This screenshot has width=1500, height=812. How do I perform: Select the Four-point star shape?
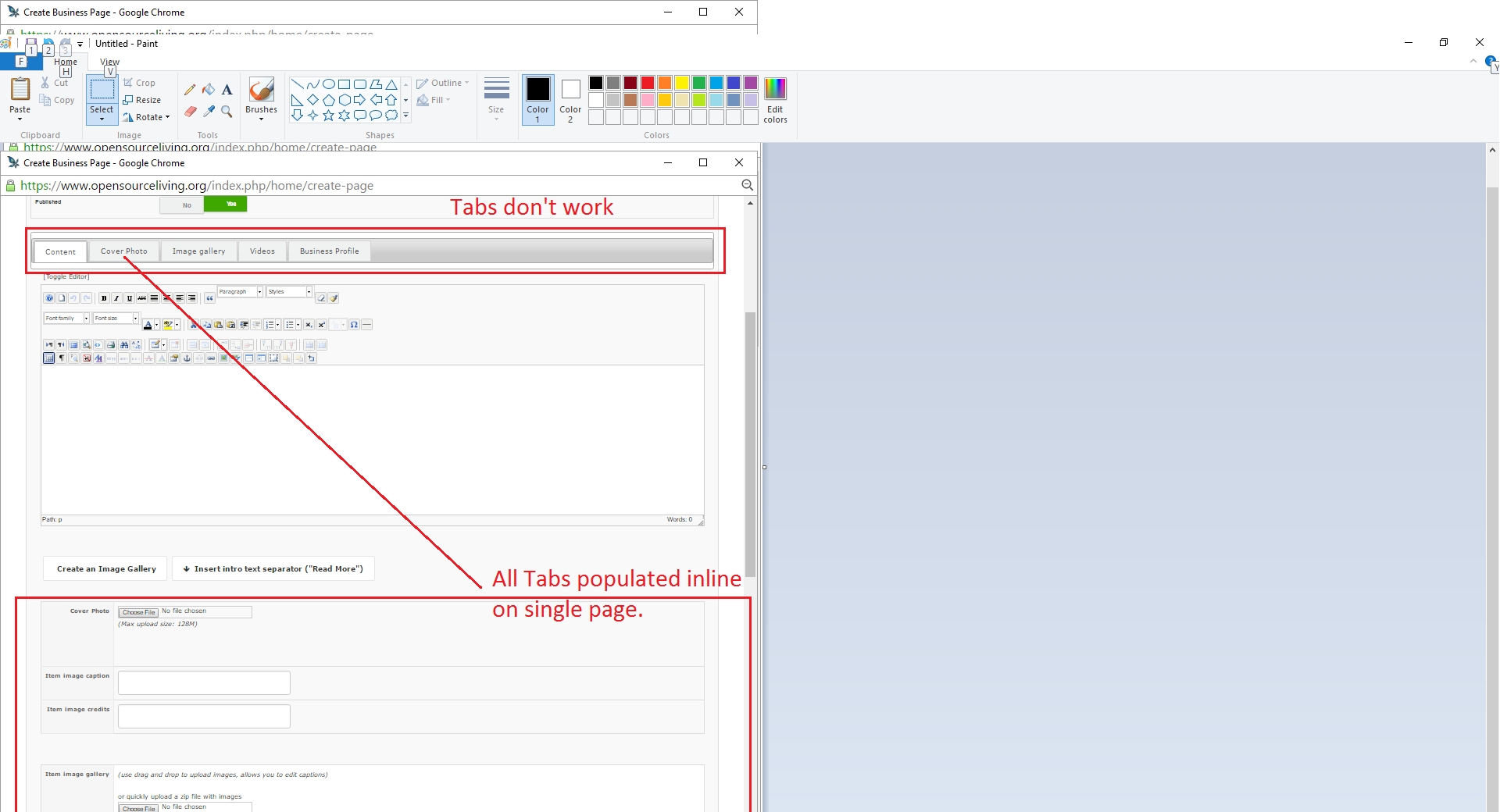point(312,116)
